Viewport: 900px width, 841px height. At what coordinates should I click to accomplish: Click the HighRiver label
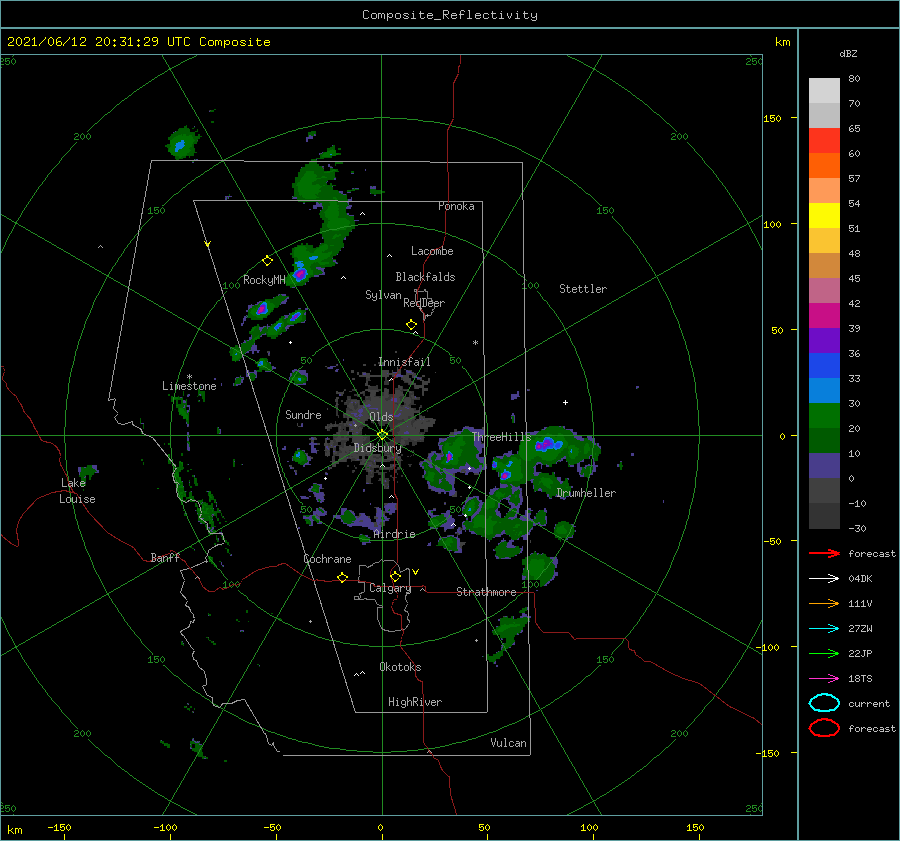[415, 703]
